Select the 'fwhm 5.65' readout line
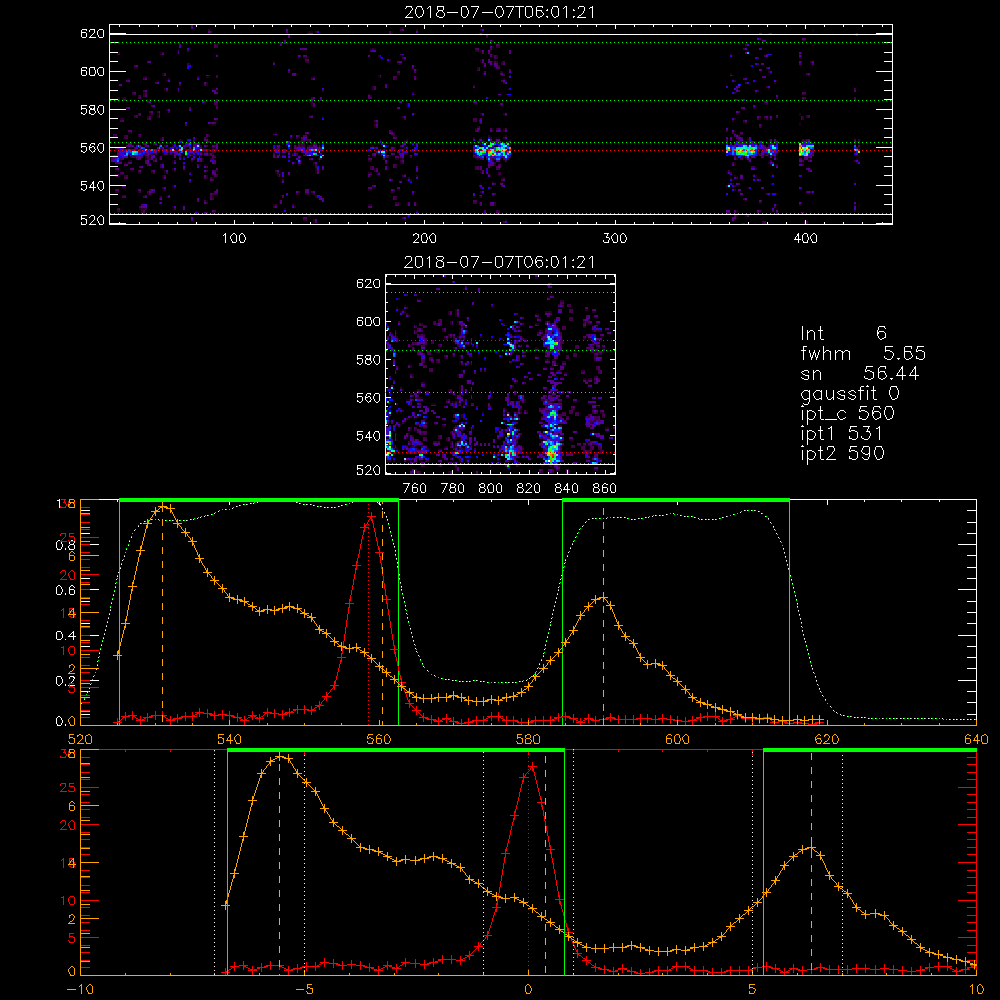This screenshot has height=1000, width=1000. click(x=863, y=353)
